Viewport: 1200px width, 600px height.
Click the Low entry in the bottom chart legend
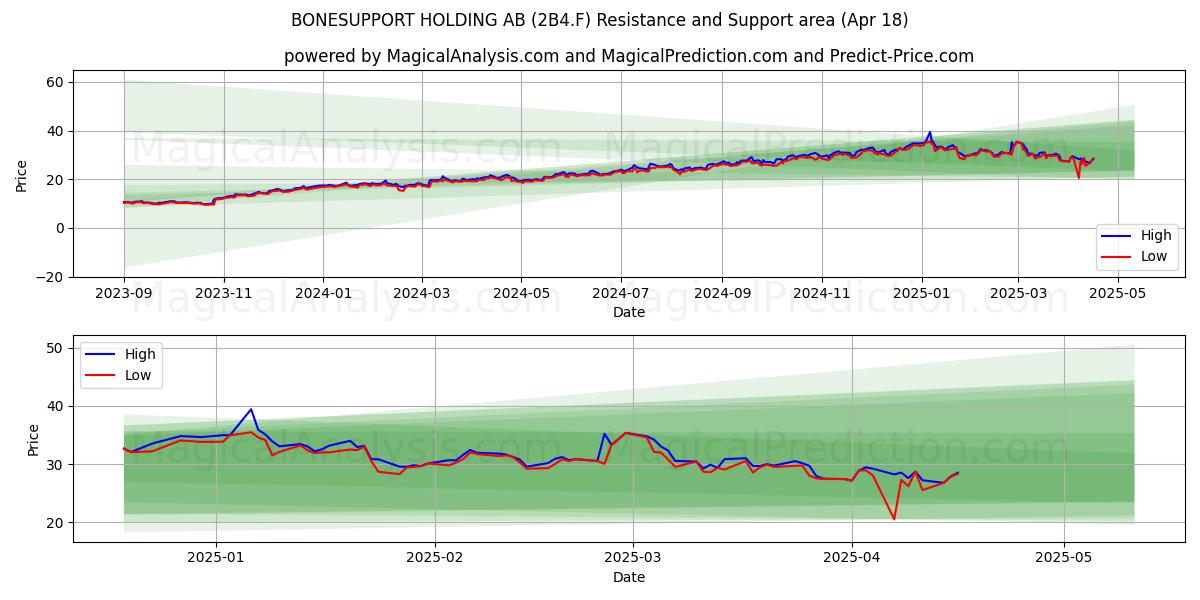point(119,374)
